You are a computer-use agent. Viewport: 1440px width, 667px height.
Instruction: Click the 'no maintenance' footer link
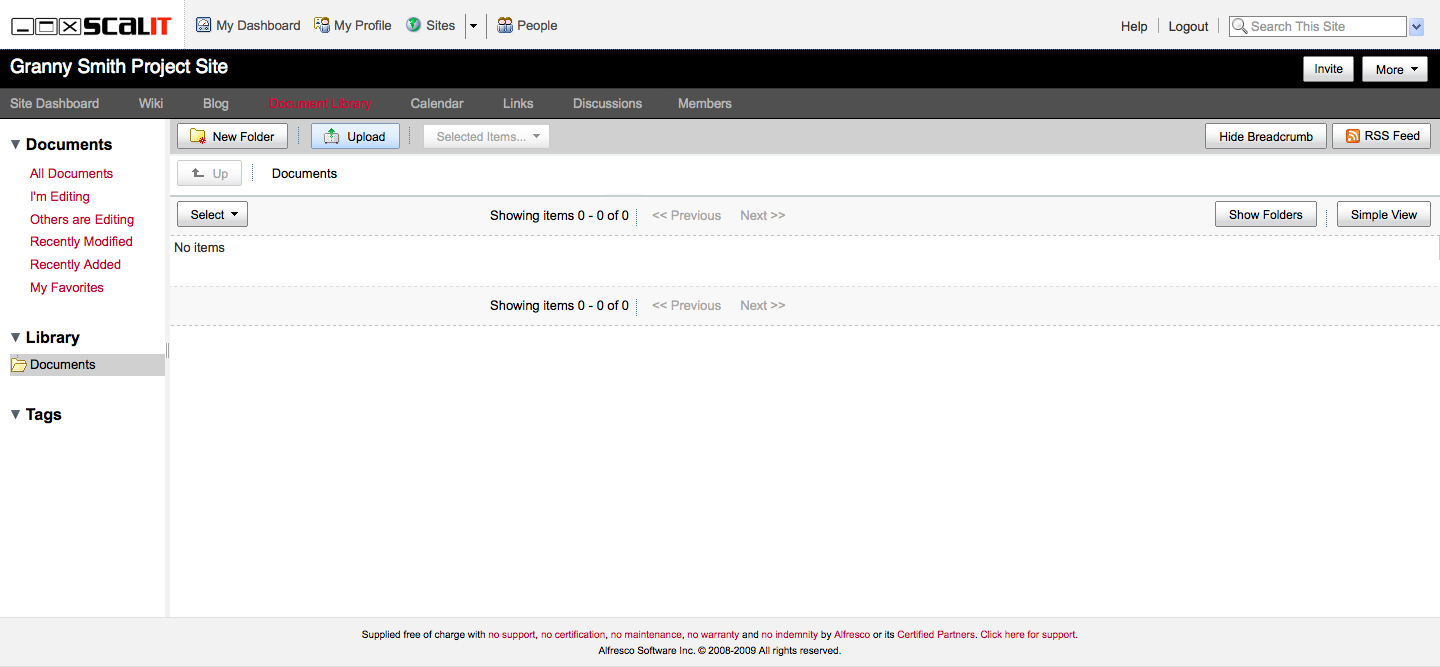[x=646, y=634]
